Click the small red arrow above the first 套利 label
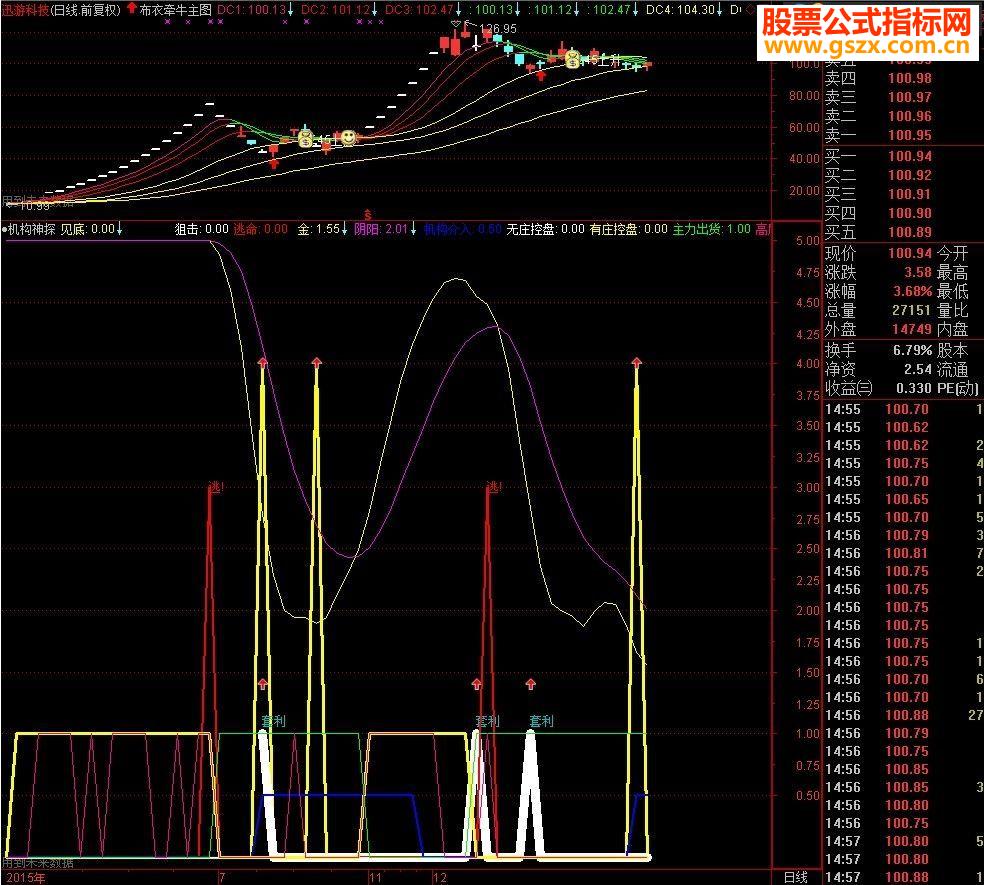 pyautogui.click(x=262, y=684)
